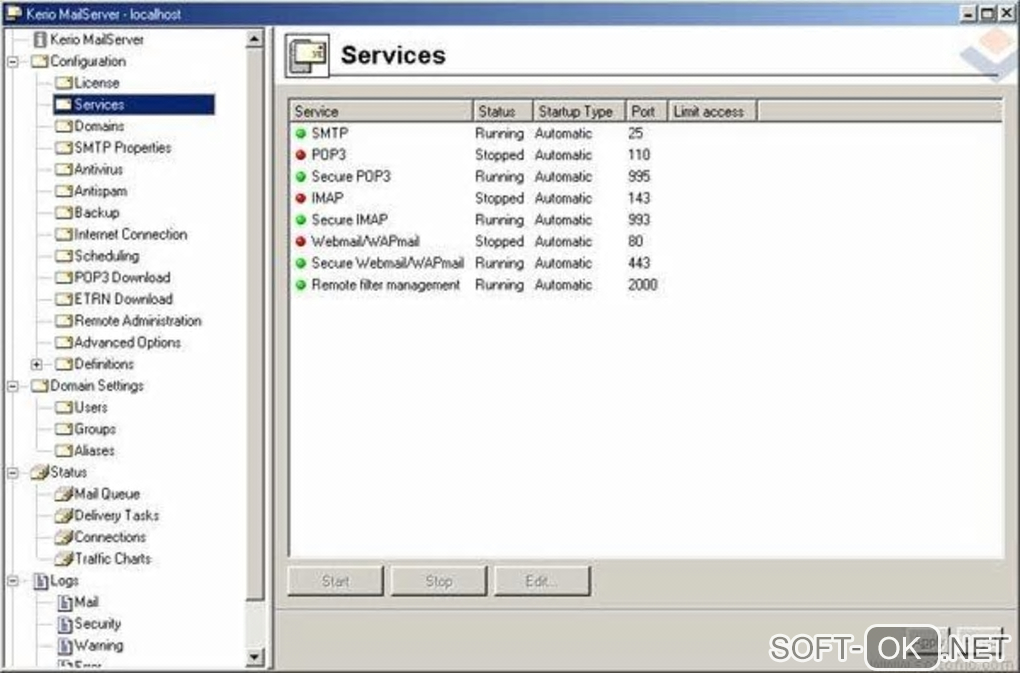The width and height of the screenshot is (1020, 673).
Task: Click the Remote Administration folder icon
Action: tap(64, 321)
